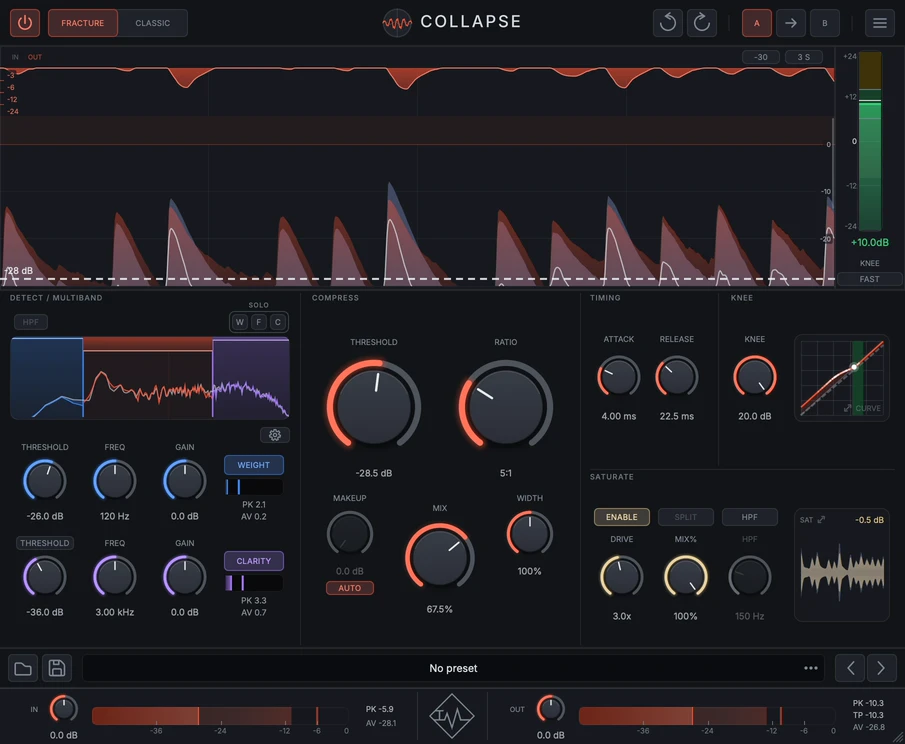
Task: Click the multiband spectrum display
Action: [150, 377]
